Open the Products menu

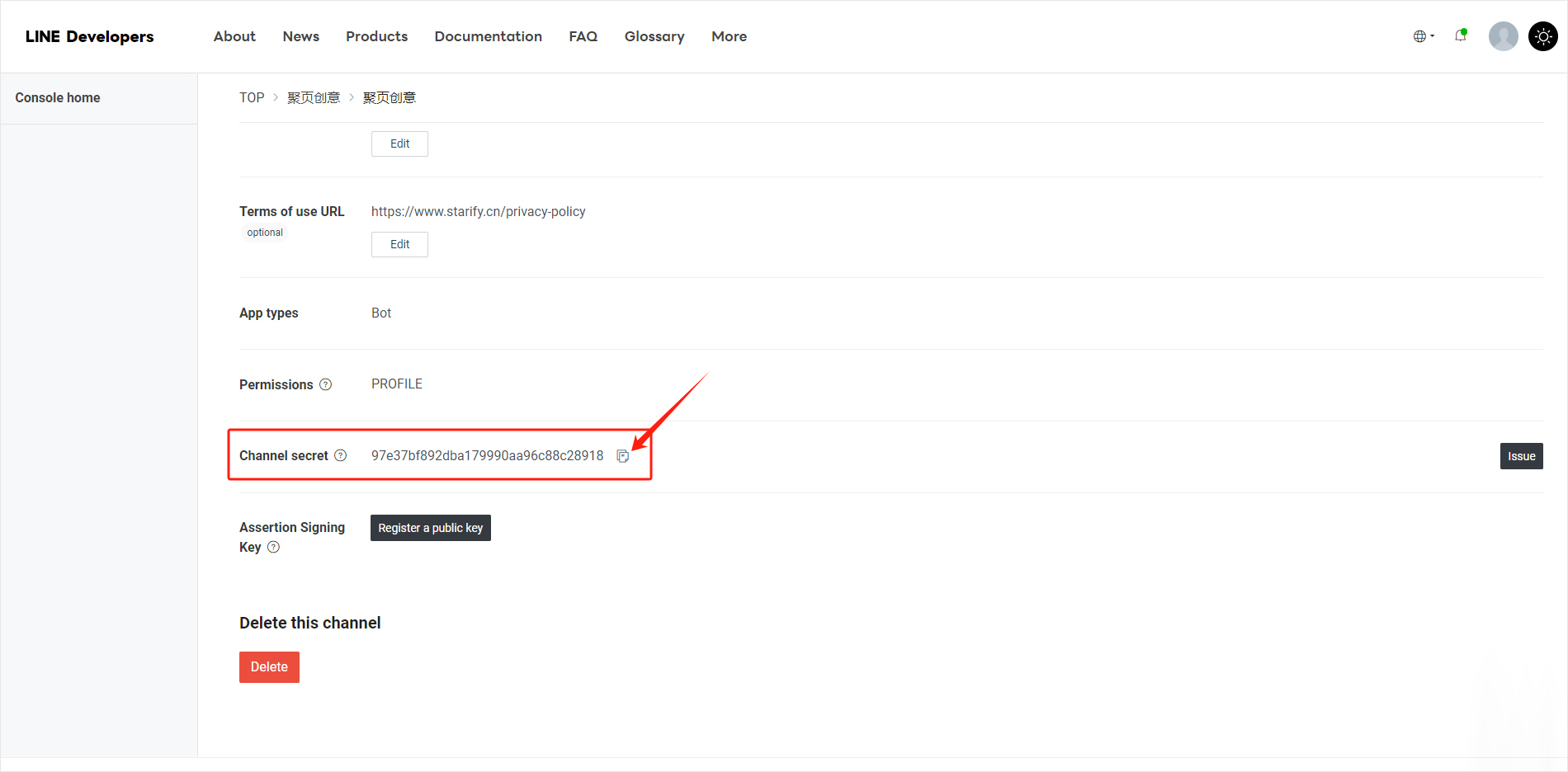[x=376, y=36]
